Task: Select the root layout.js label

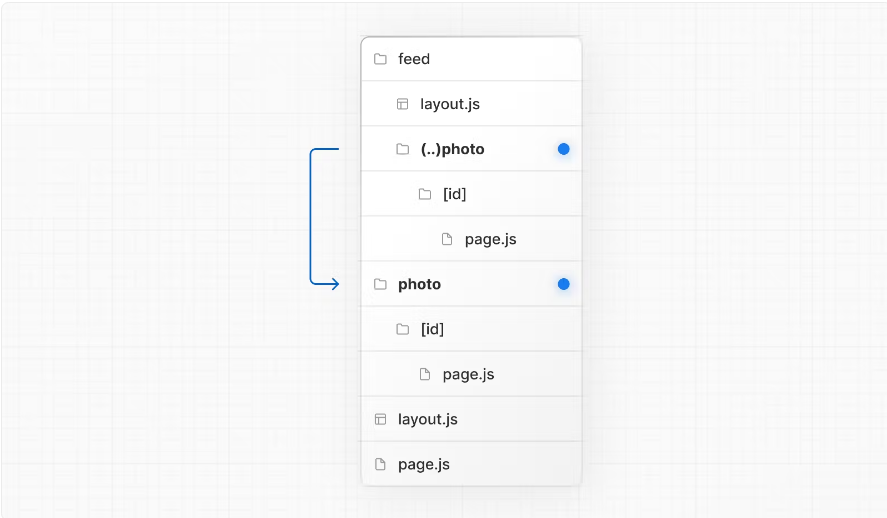Action: [427, 419]
